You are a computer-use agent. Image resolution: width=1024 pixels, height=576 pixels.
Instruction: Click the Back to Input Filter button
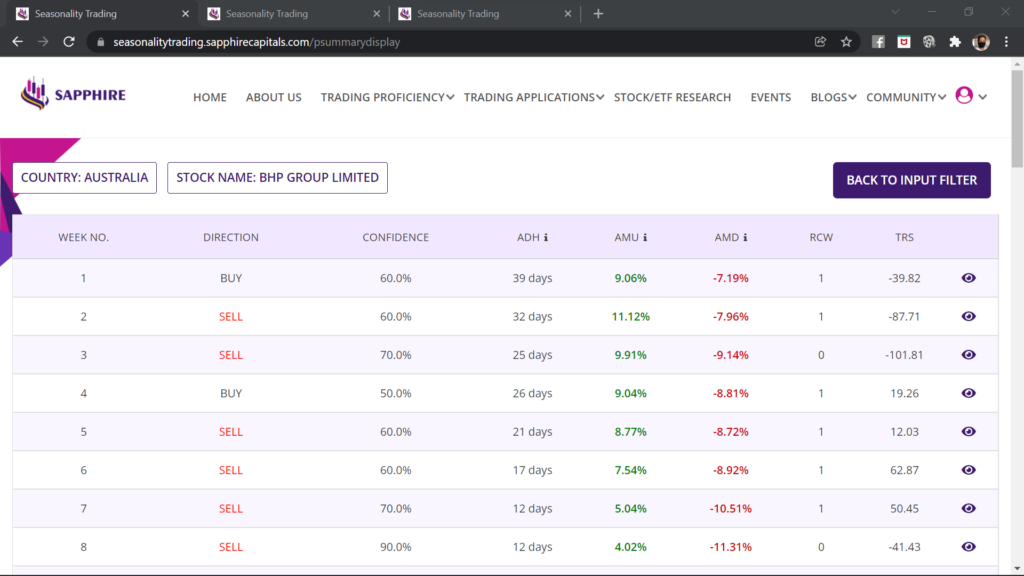point(911,180)
